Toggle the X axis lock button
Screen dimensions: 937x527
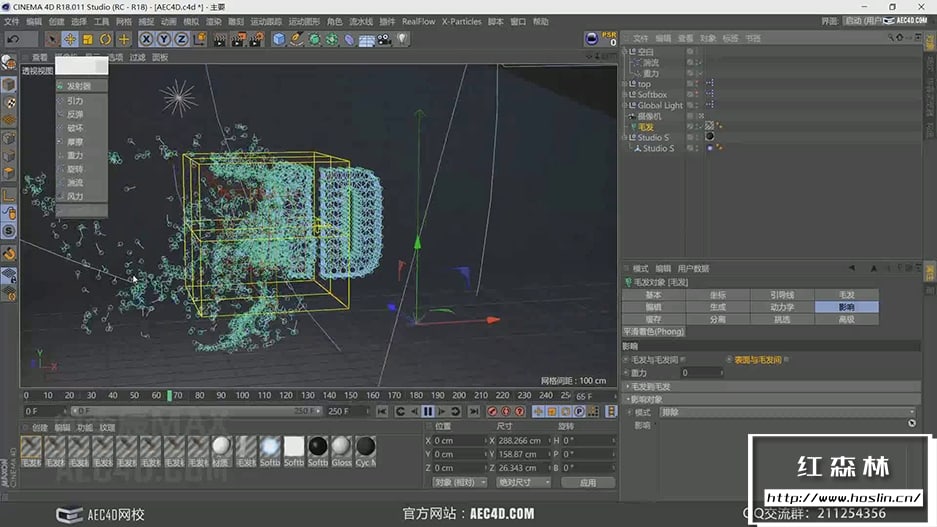(x=146, y=39)
